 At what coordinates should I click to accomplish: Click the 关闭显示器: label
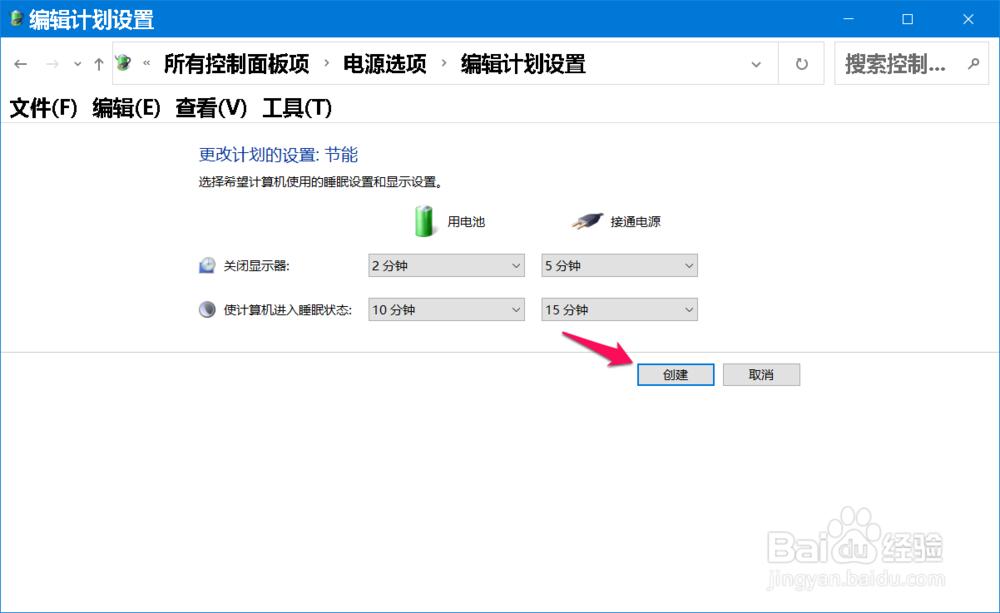pos(256,266)
